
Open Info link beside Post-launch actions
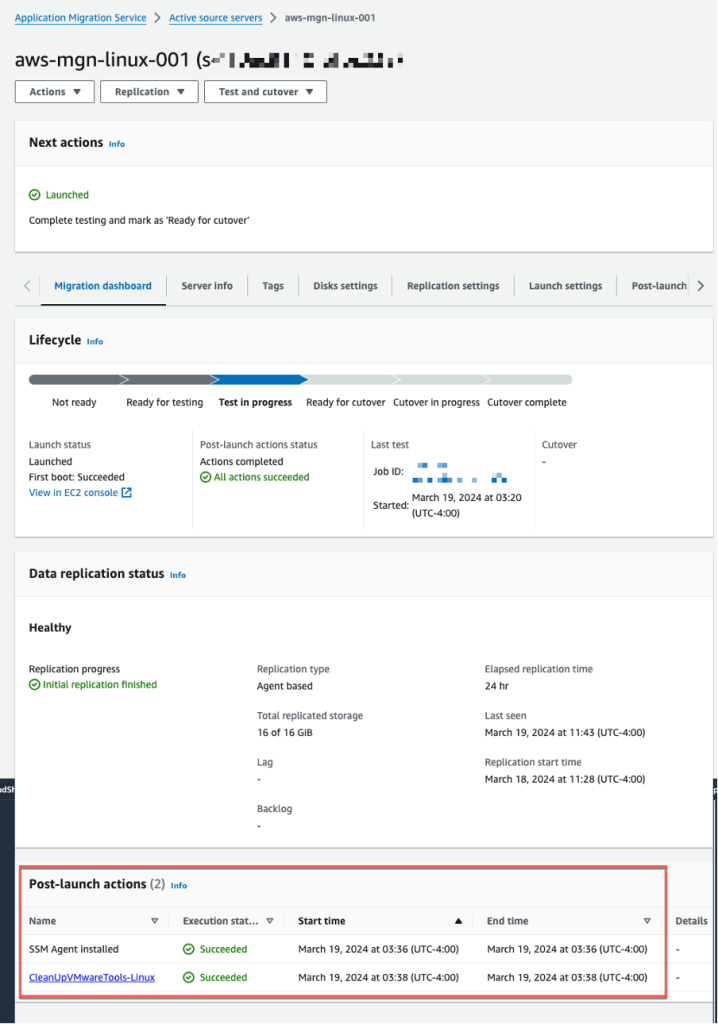[178, 886]
